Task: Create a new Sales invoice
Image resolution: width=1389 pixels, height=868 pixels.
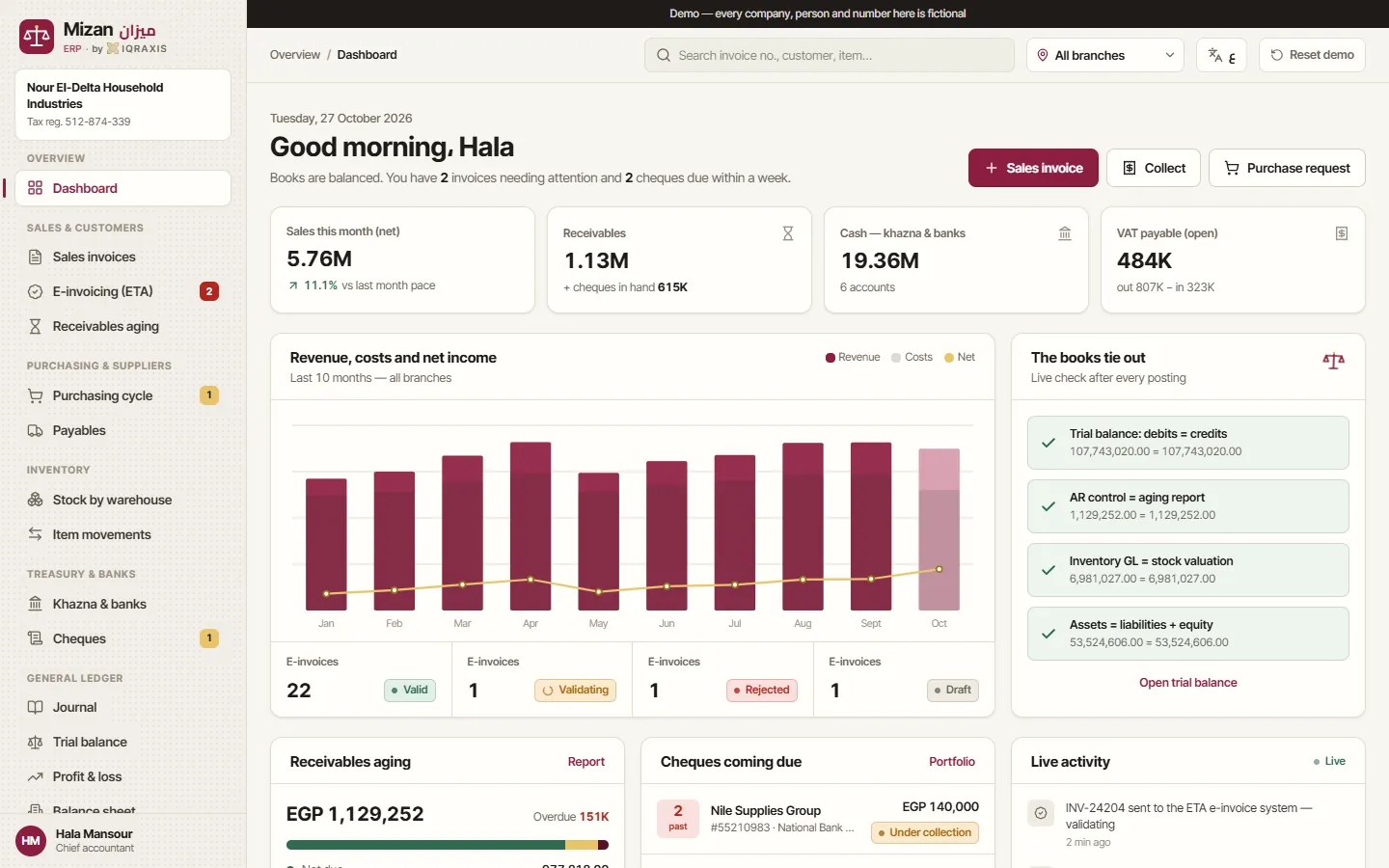Action: pyautogui.click(x=1033, y=168)
